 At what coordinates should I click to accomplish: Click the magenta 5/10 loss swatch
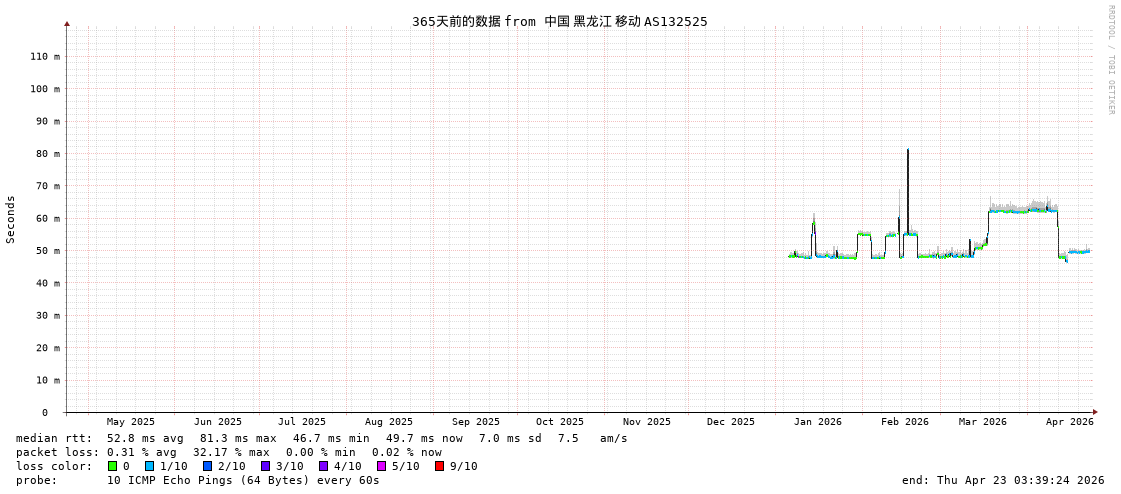tap(381, 466)
